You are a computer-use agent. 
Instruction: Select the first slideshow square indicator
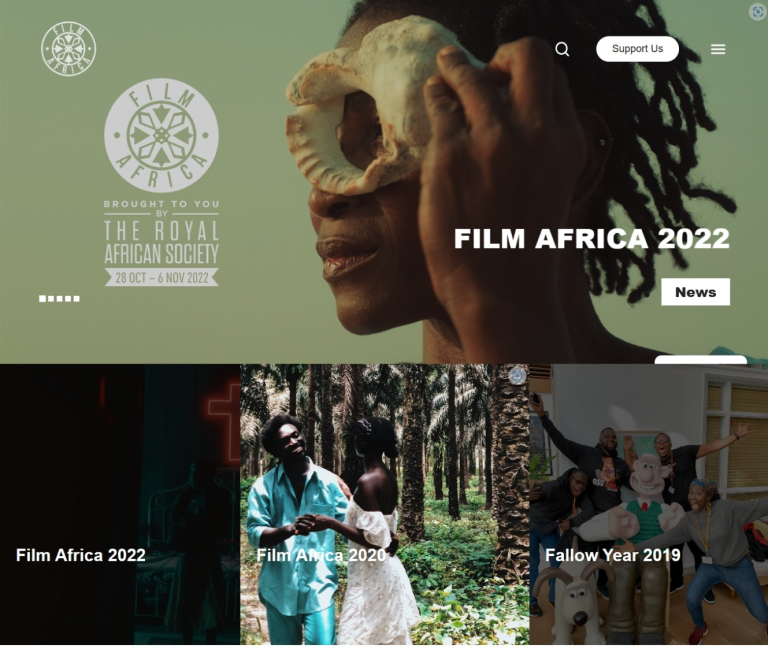pyautogui.click(x=43, y=299)
